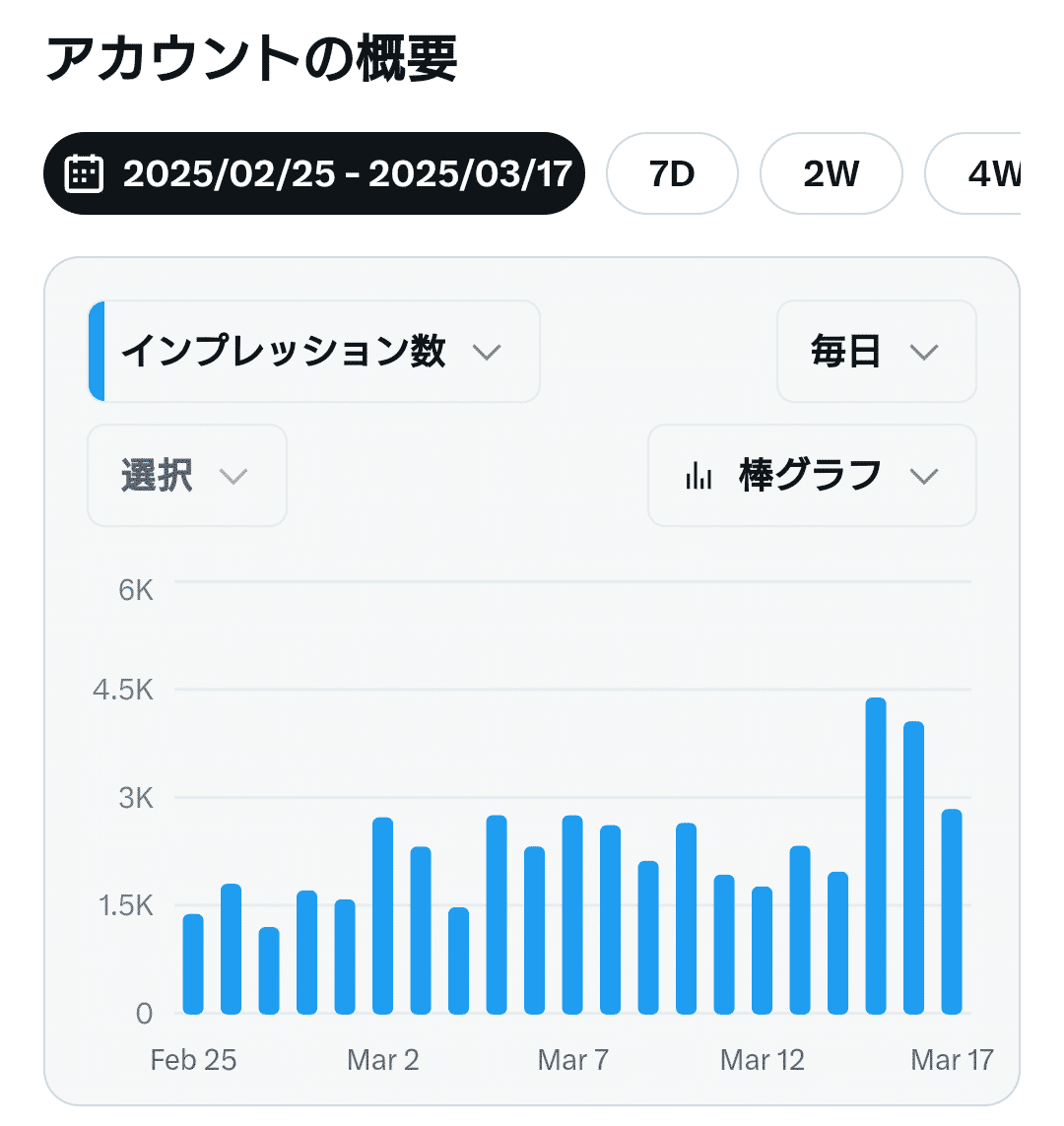The width and height of the screenshot is (1064, 1126).
Task: Click the tallest bar in the chart
Action: [876, 856]
